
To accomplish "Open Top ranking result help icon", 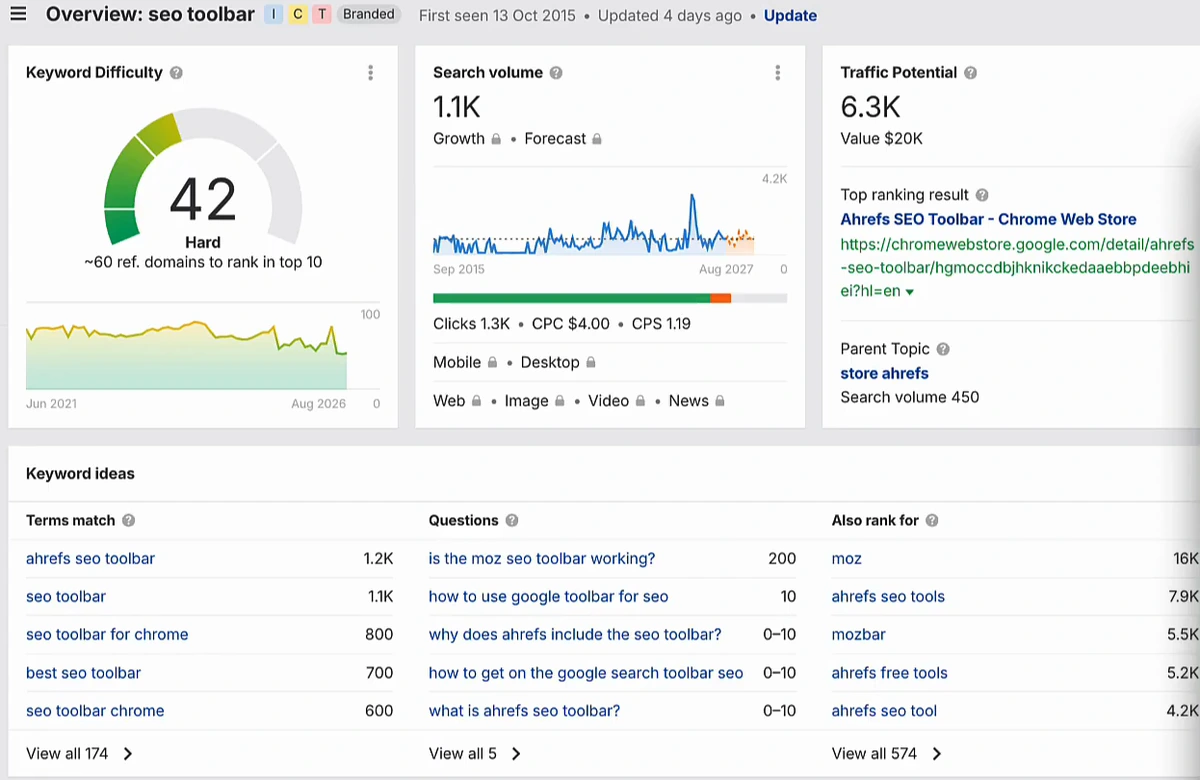I will (x=982, y=195).
